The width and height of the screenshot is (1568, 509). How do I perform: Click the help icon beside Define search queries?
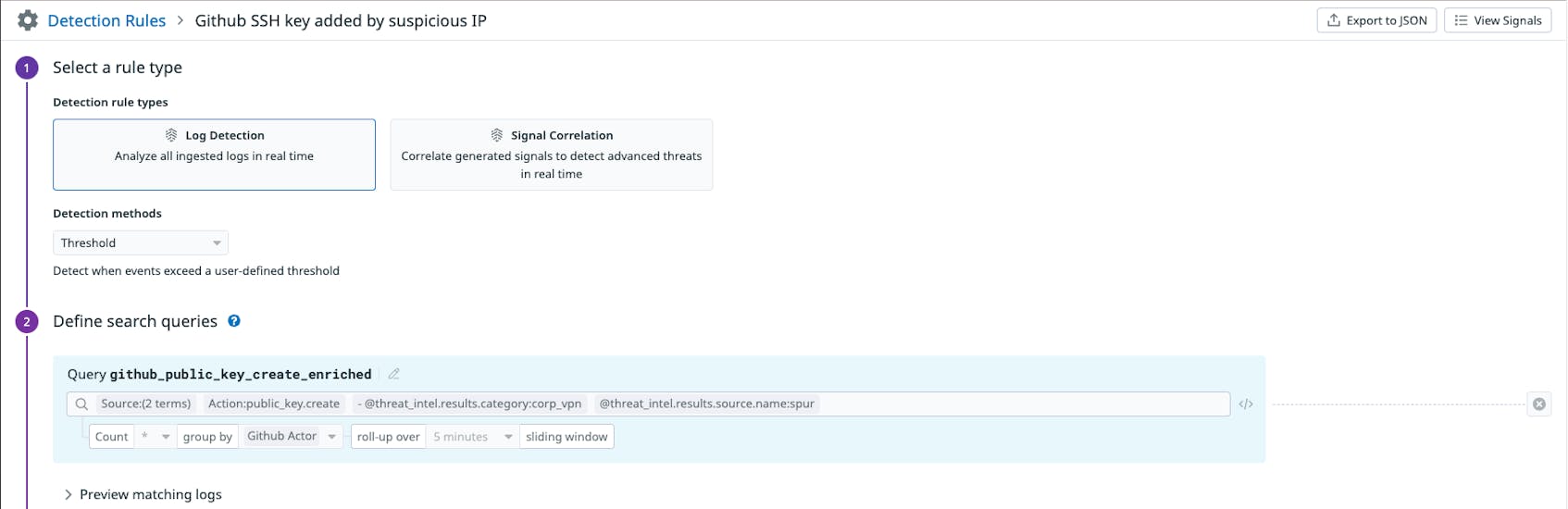coord(234,321)
